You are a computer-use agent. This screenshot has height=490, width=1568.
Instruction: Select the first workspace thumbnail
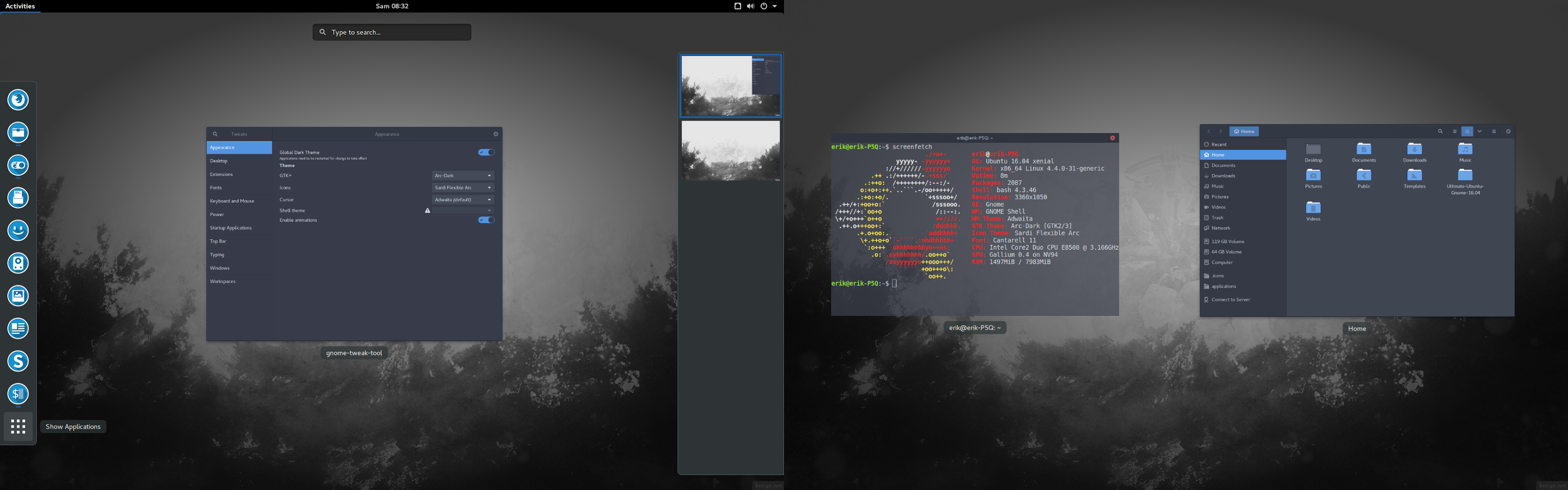tap(731, 85)
